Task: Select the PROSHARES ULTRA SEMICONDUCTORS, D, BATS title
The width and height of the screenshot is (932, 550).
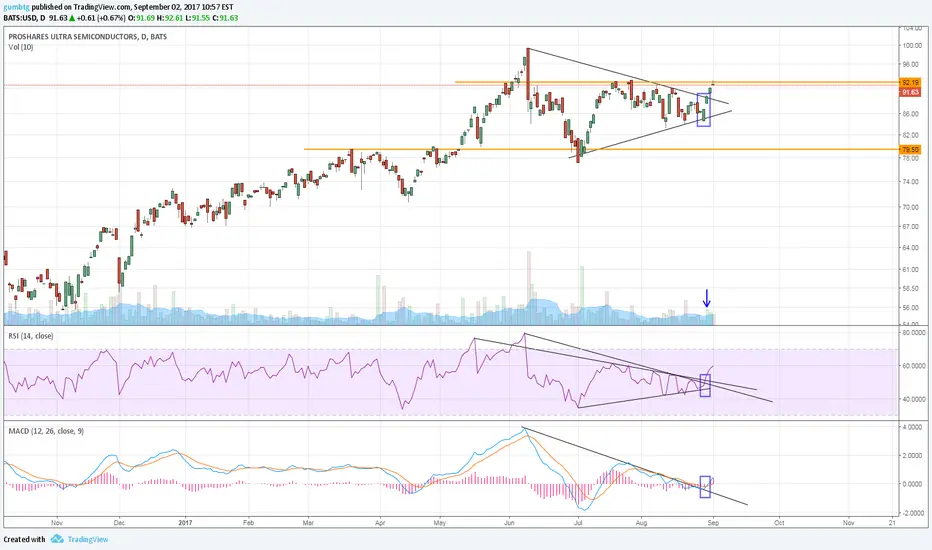Action: coord(87,36)
